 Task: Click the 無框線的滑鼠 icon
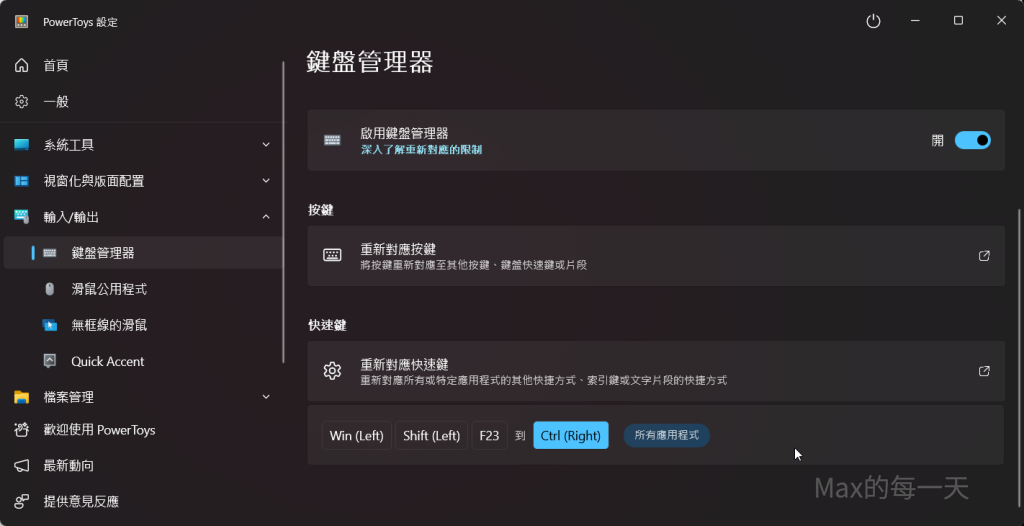[x=50, y=325]
